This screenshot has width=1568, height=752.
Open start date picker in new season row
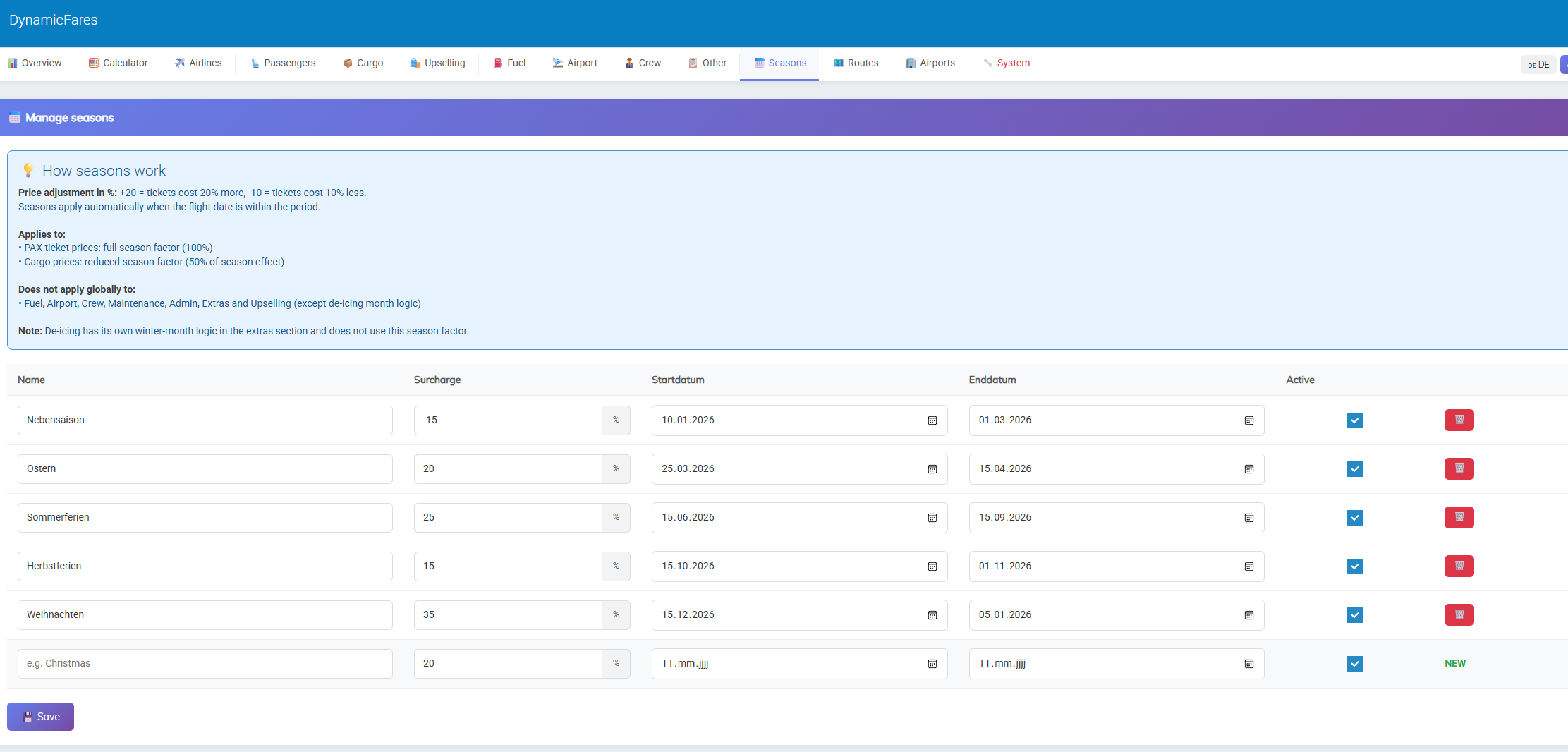(x=932, y=664)
